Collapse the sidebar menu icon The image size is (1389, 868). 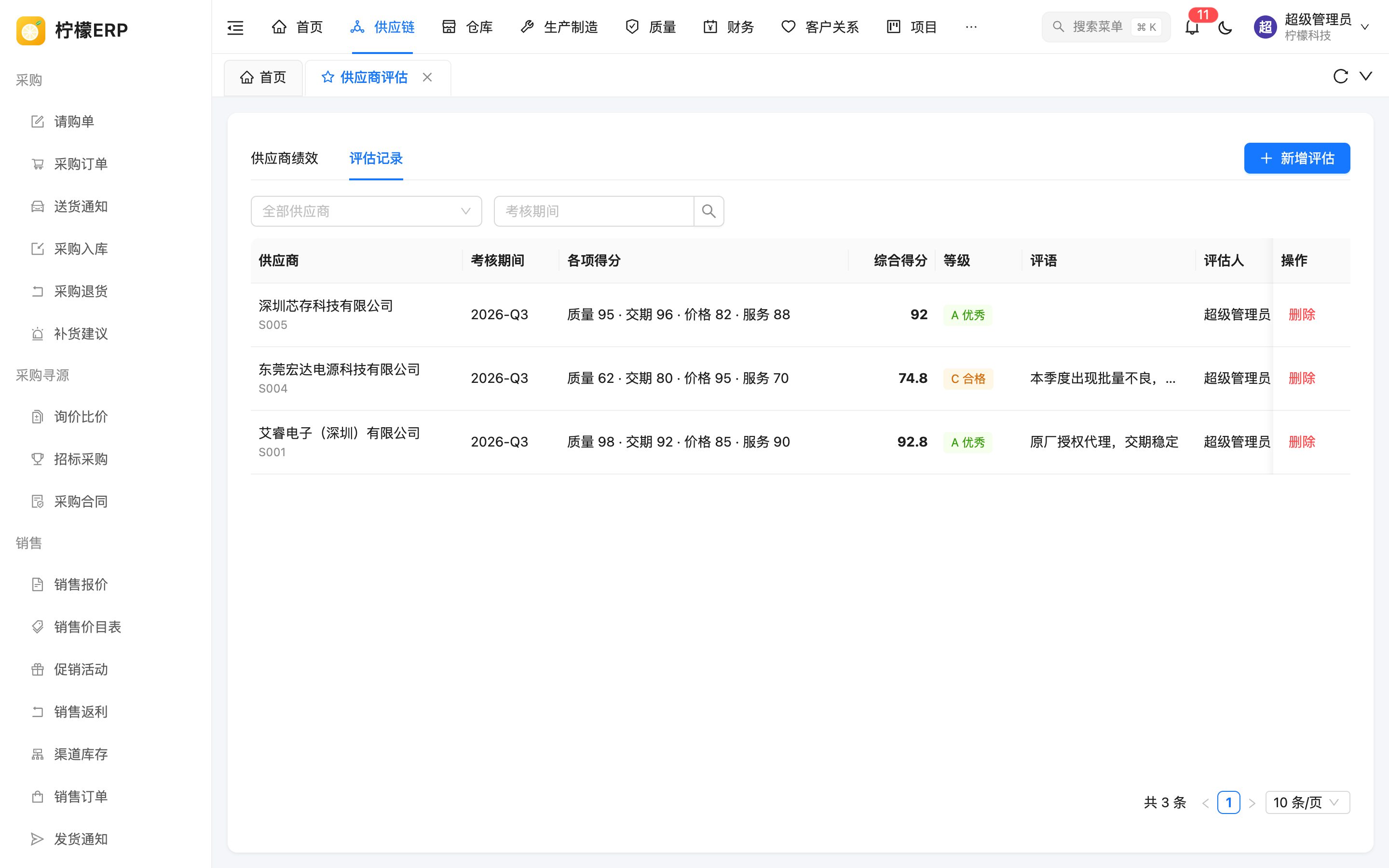coord(235,27)
